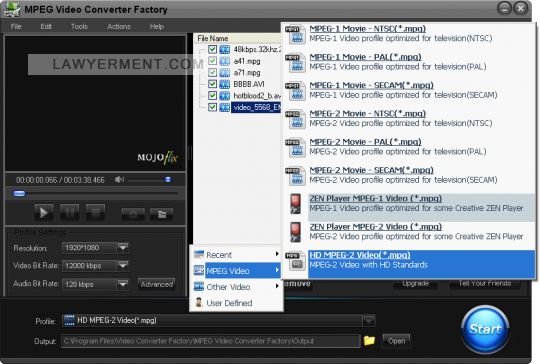Click the HD MPEG-2 Video profile icon
Screen dimensions: 540x364
(295, 261)
